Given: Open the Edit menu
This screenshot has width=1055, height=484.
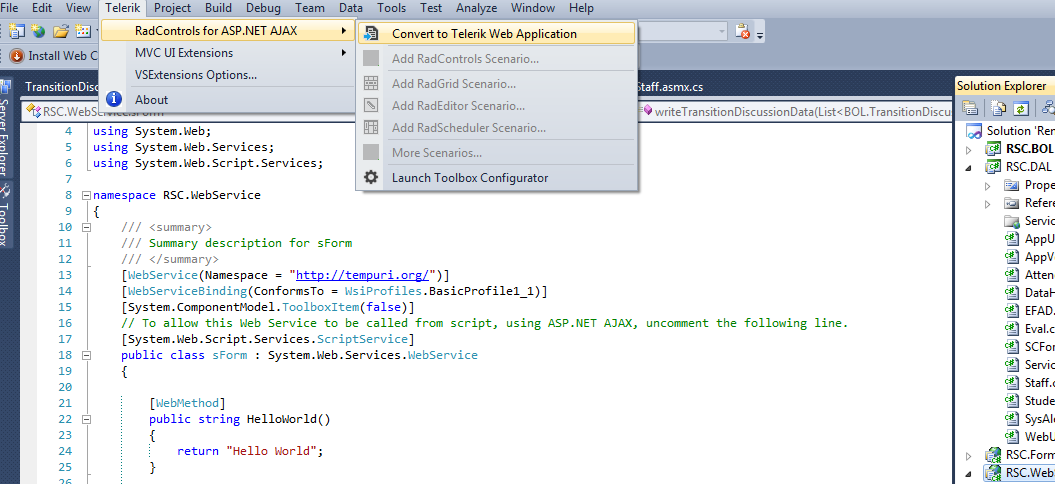Looking at the screenshot, I should (42, 8).
